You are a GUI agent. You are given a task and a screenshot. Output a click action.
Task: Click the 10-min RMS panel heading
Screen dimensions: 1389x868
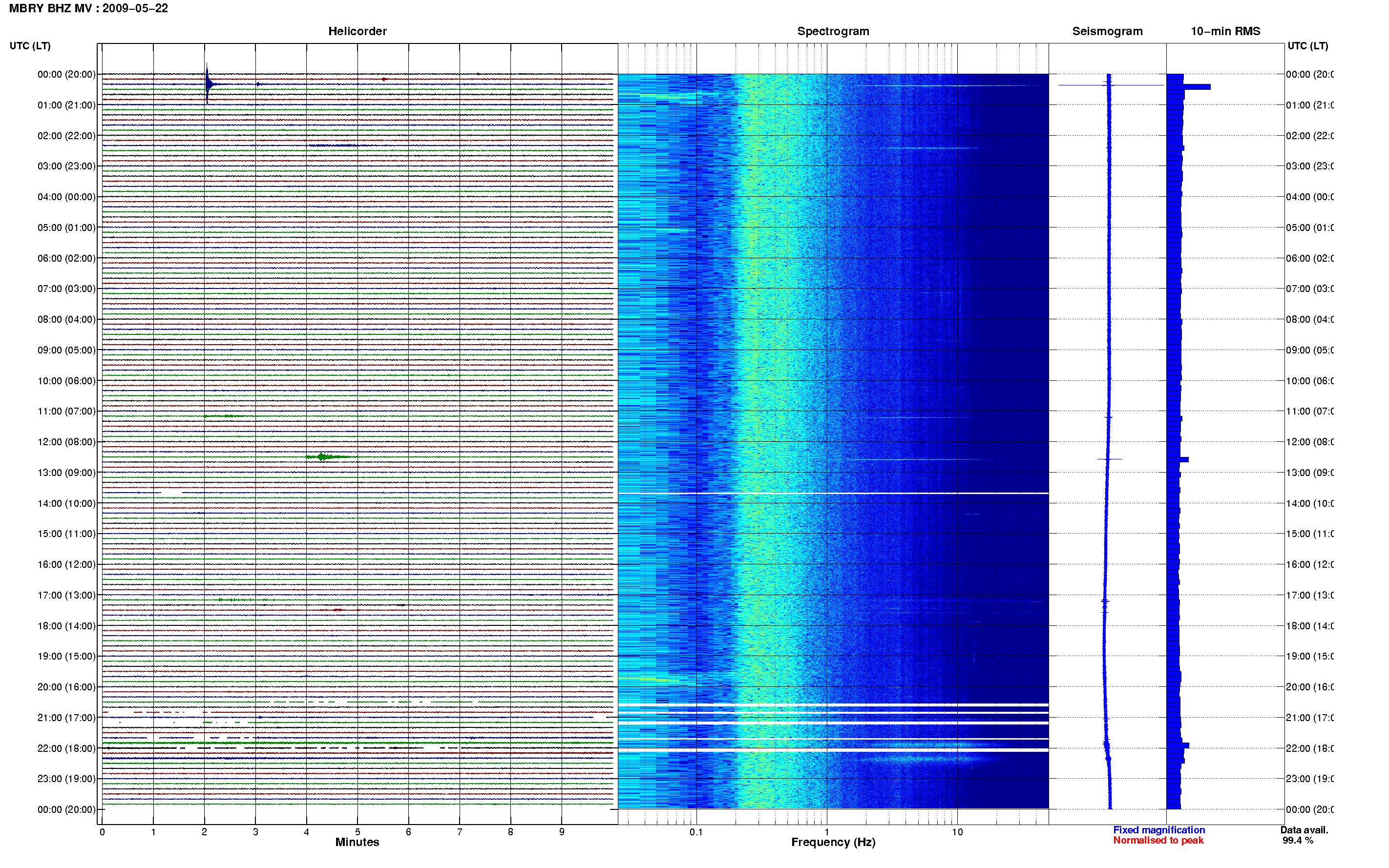(x=1225, y=31)
